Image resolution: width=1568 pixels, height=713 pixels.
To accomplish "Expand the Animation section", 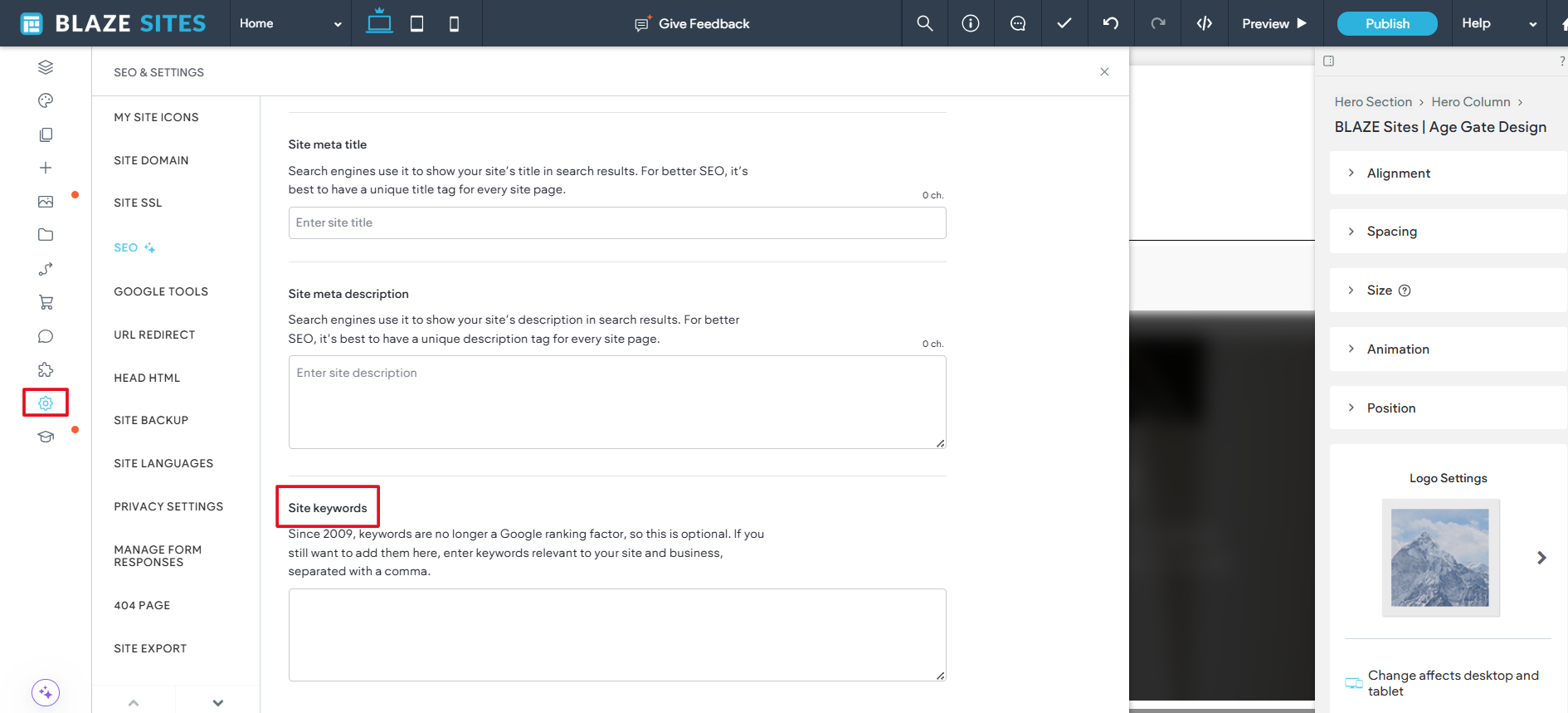I will pyautogui.click(x=1448, y=349).
